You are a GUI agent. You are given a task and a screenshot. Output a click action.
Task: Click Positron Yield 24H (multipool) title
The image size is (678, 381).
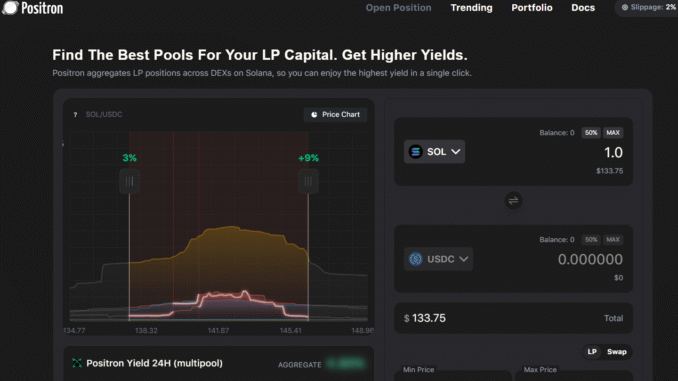pos(154,363)
